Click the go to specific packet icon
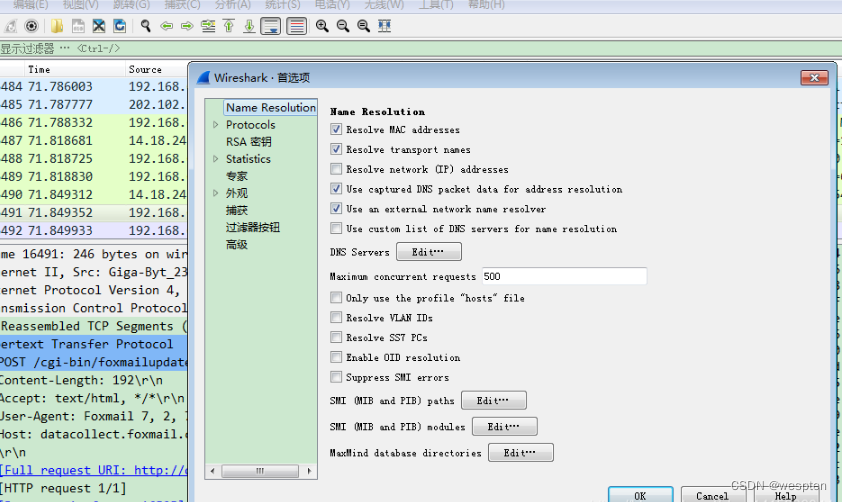 pos(208,26)
